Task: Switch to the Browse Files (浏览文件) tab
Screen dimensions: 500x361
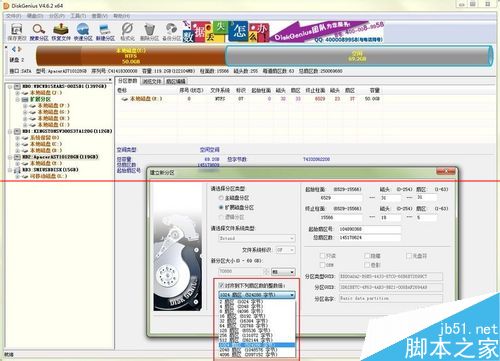Action: click(152, 81)
